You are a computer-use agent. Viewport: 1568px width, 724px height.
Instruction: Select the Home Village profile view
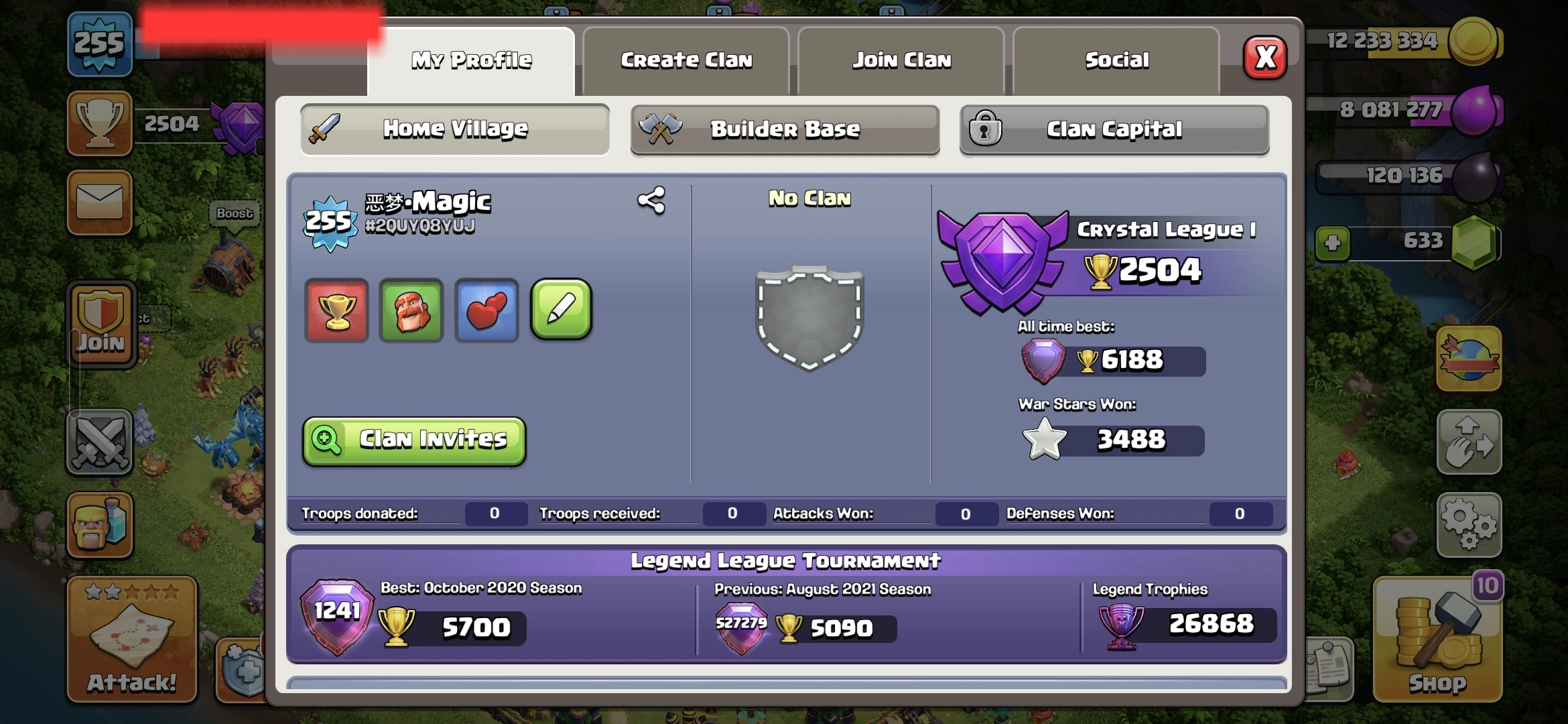point(455,129)
